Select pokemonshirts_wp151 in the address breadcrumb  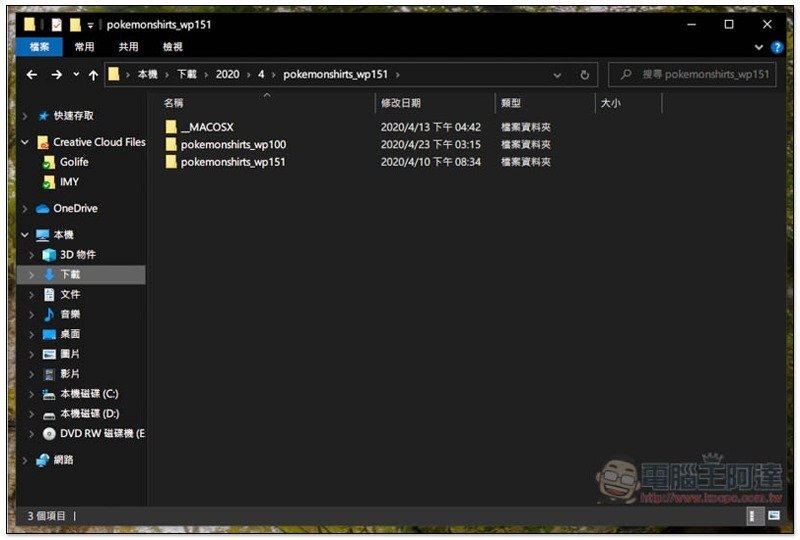(335, 75)
